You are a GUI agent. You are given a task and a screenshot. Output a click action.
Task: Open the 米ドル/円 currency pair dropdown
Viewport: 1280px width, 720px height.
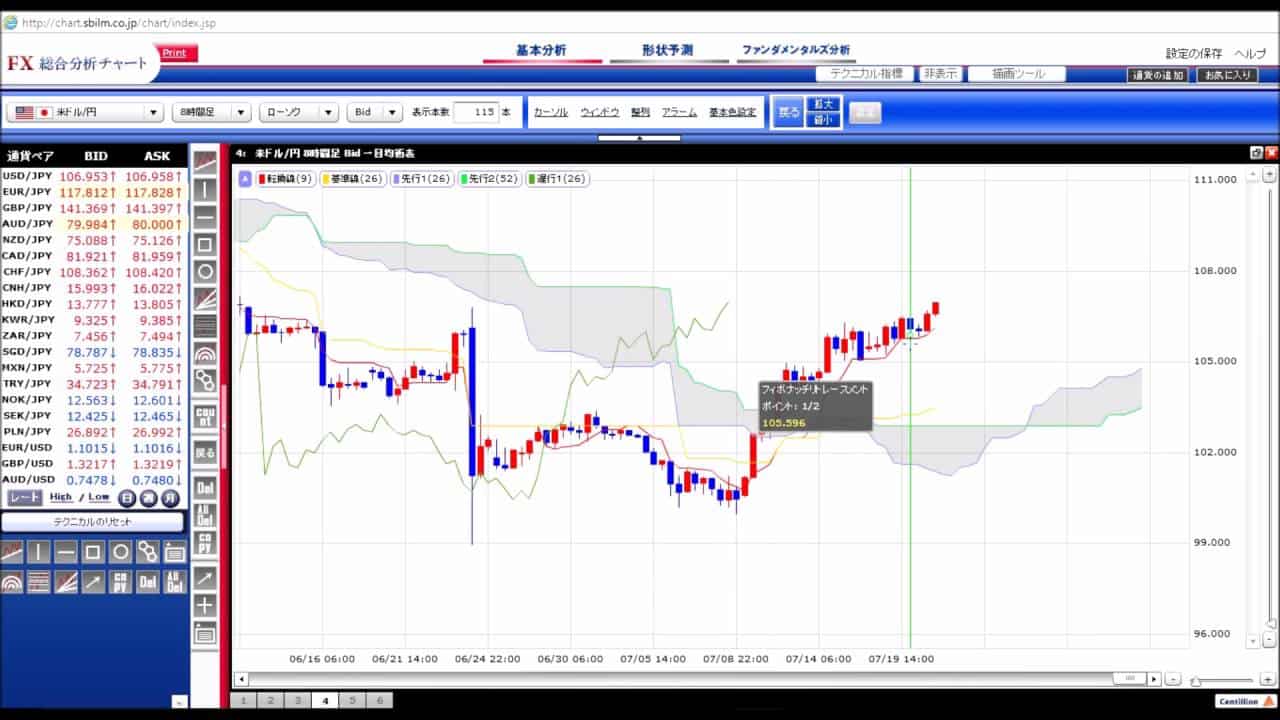pos(85,113)
